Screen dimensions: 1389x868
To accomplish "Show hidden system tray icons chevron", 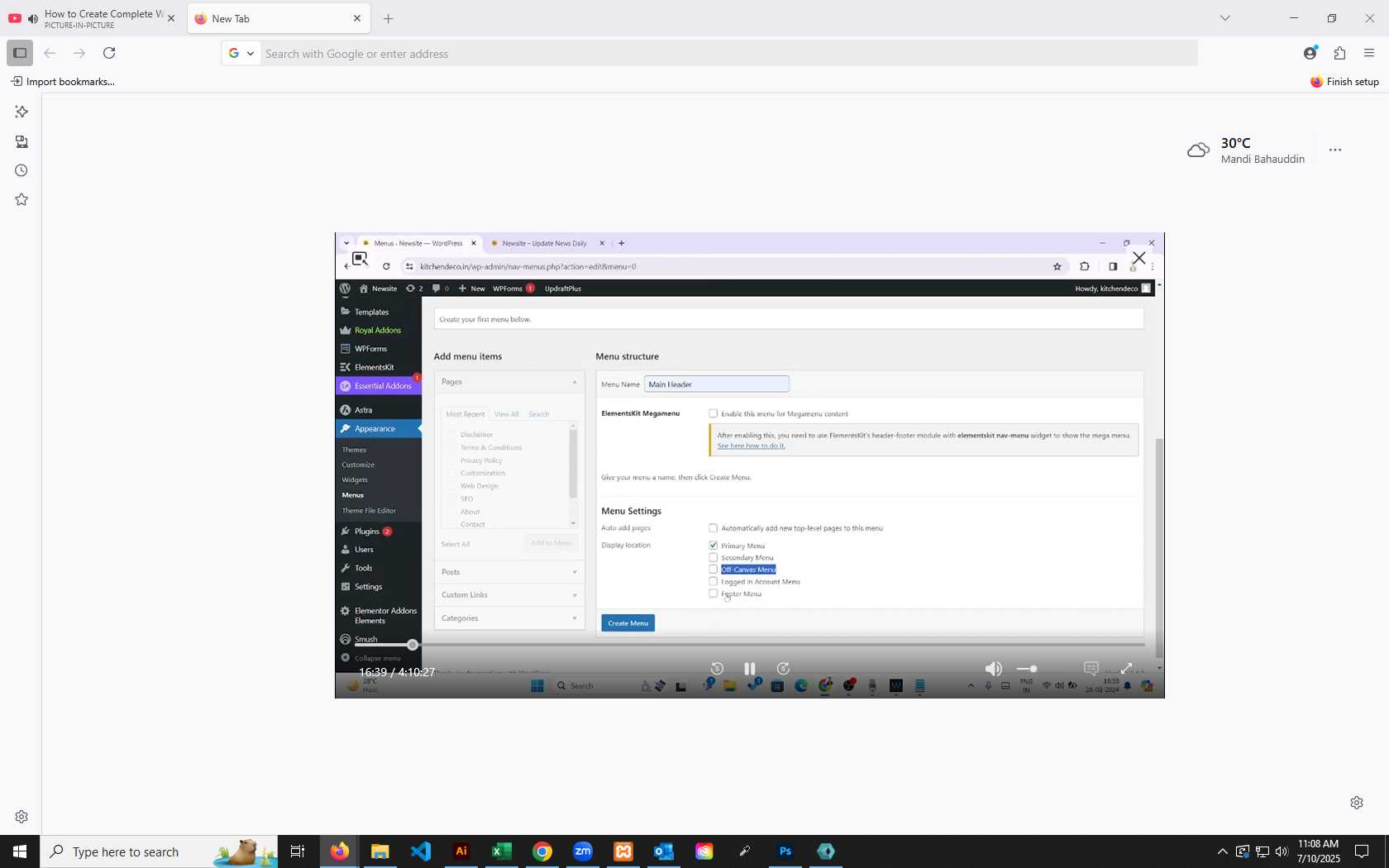I will pyautogui.click(x=1222, y=851).
